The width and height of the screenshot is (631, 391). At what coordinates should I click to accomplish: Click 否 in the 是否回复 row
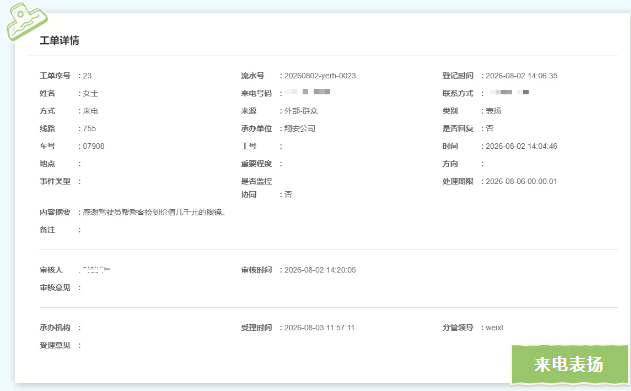489,128
